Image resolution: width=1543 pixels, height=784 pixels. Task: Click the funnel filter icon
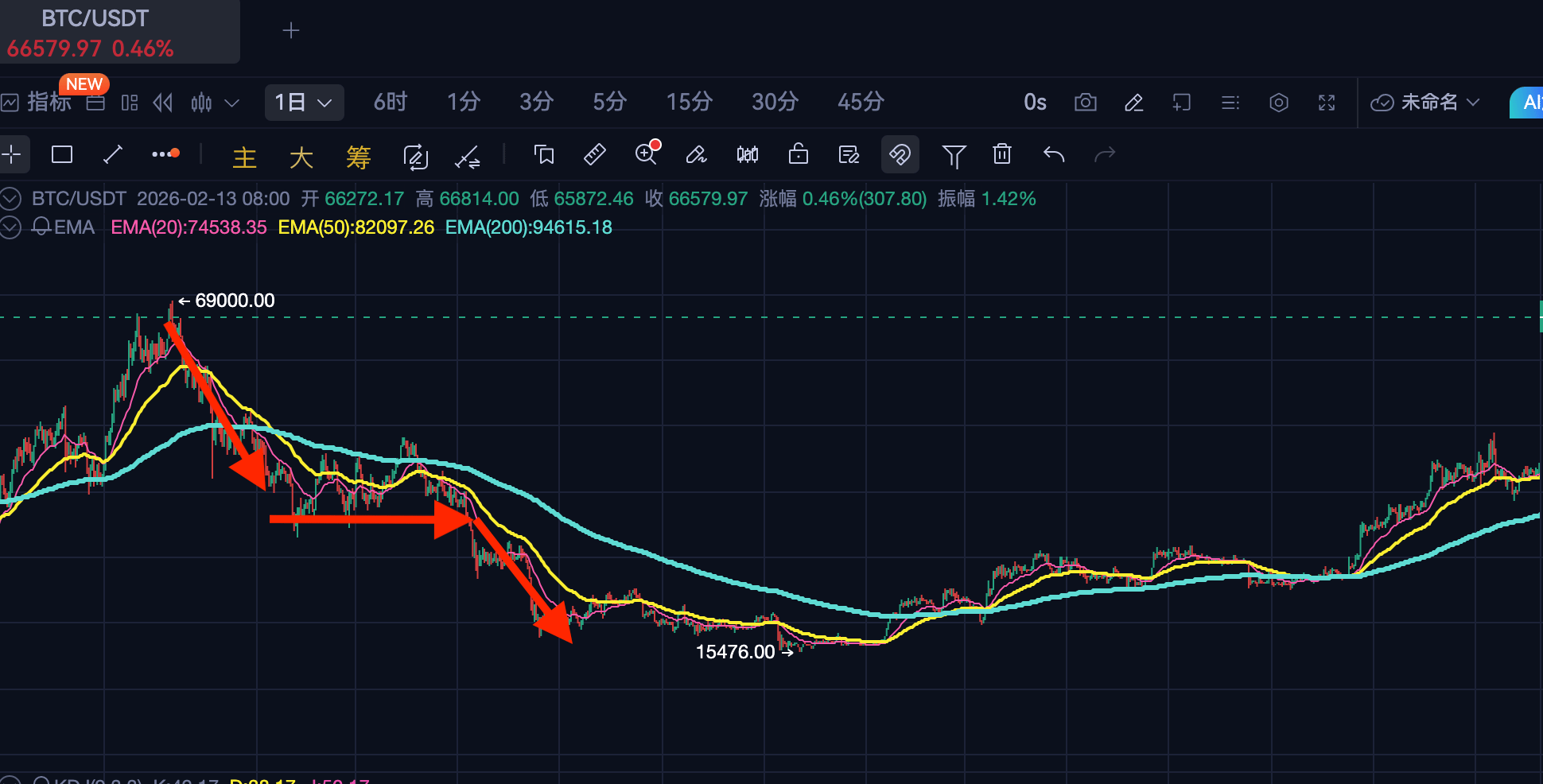[x=954, y=157]
